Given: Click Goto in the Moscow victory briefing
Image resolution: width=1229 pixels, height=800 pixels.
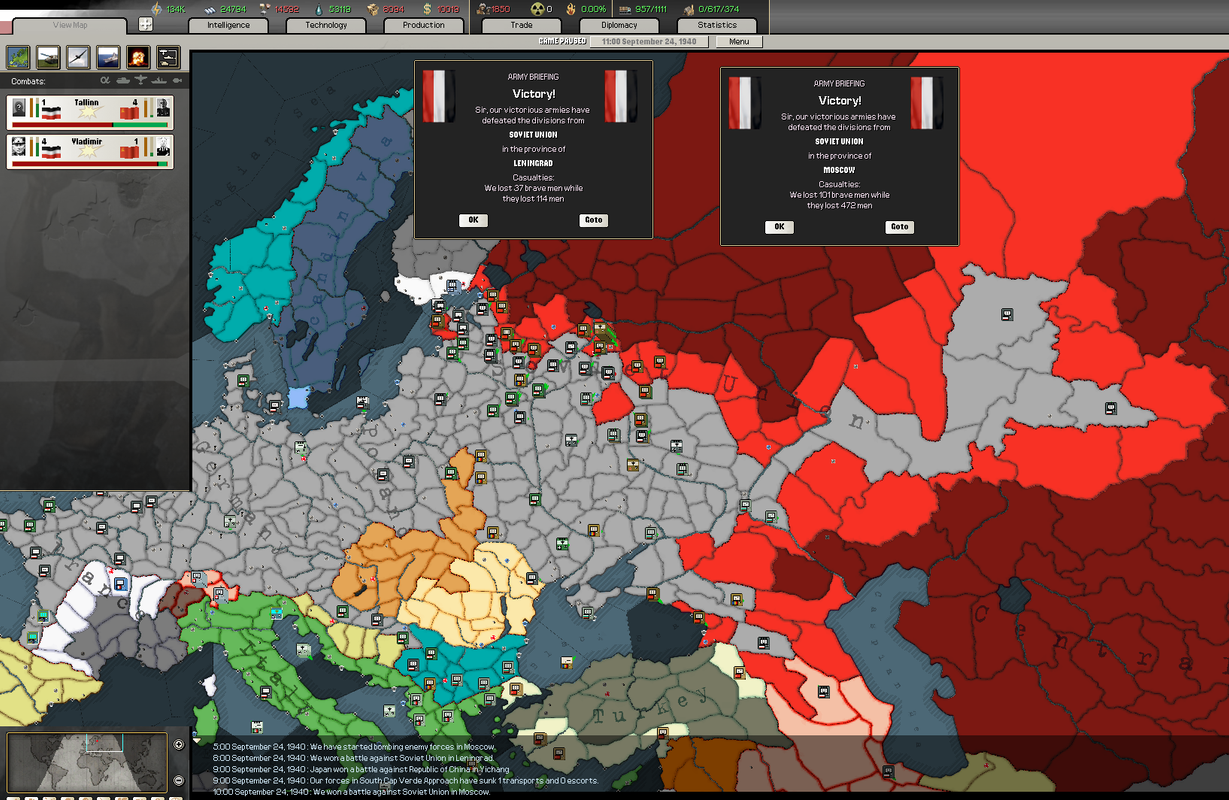Looking at the screenshot, I should point(900,227).
